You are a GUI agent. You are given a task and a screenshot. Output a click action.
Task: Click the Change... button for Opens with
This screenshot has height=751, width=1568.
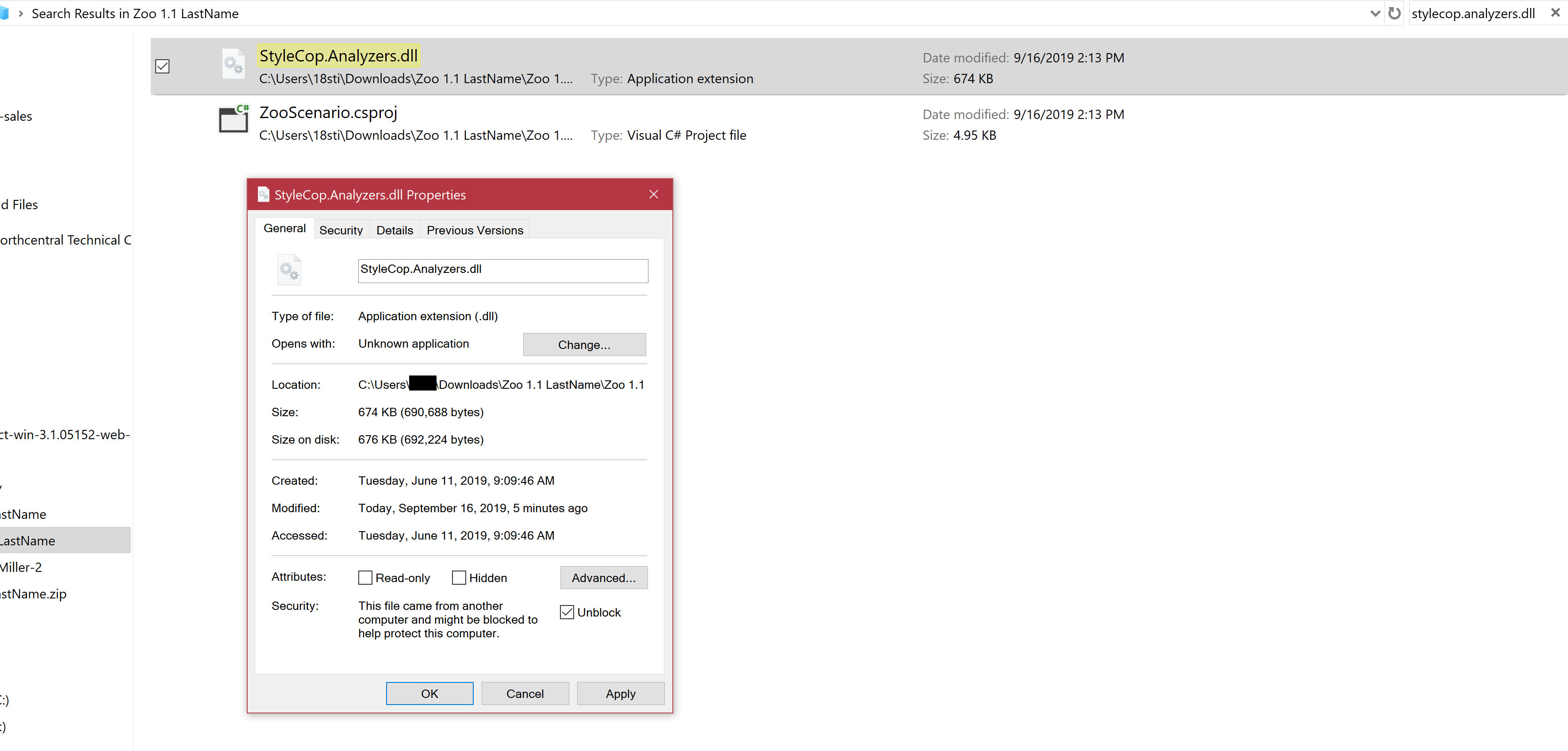tap(584, 345)
